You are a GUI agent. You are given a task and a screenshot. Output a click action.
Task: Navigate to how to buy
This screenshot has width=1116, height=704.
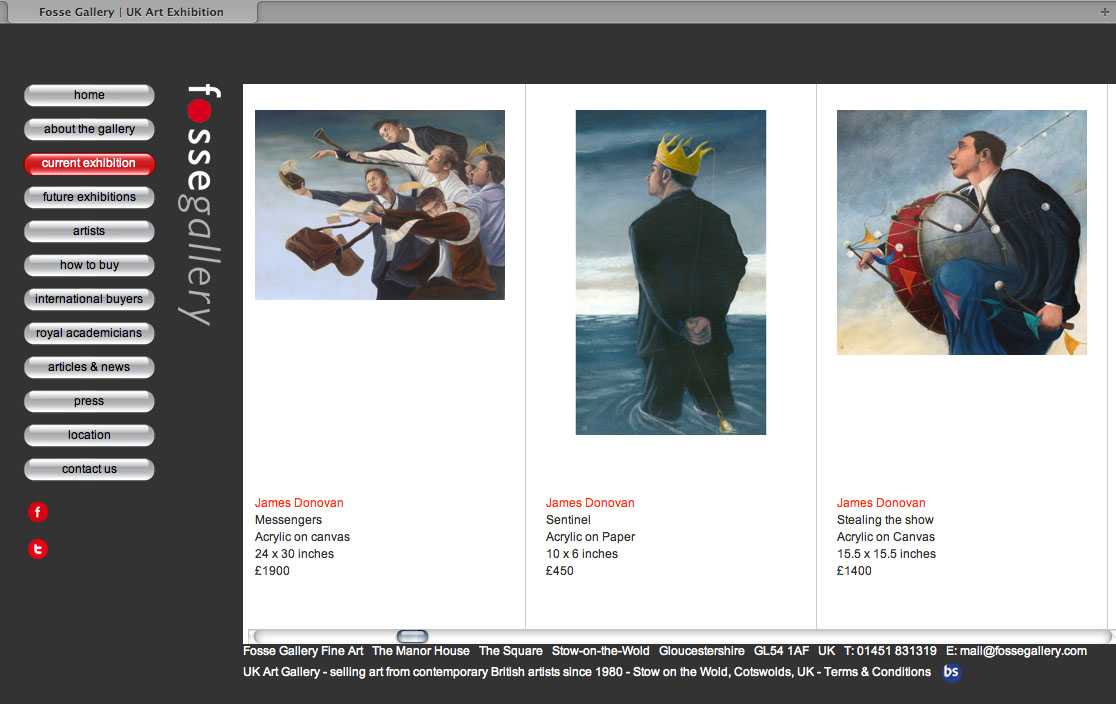click(89, 265)
